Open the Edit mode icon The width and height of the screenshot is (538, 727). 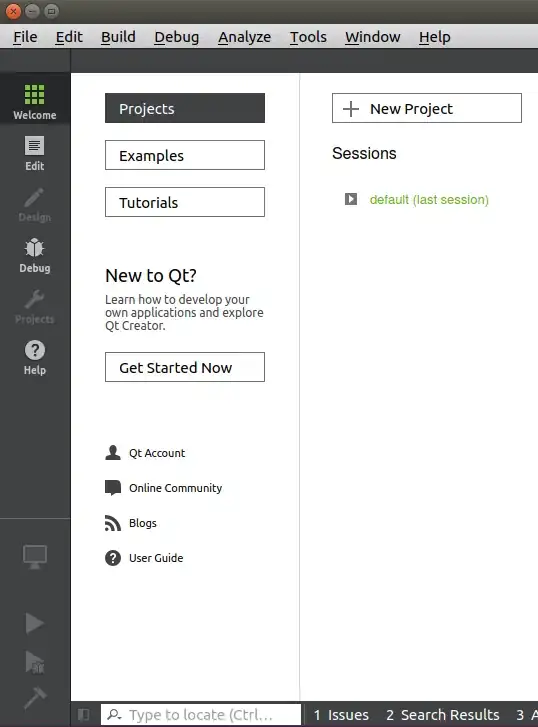click(x=35, y=153)
